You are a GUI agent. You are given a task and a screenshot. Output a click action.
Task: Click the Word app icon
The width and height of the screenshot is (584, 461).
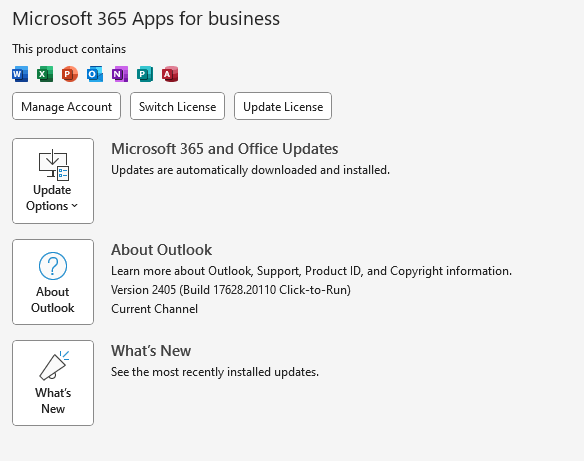tap(20, 74)
